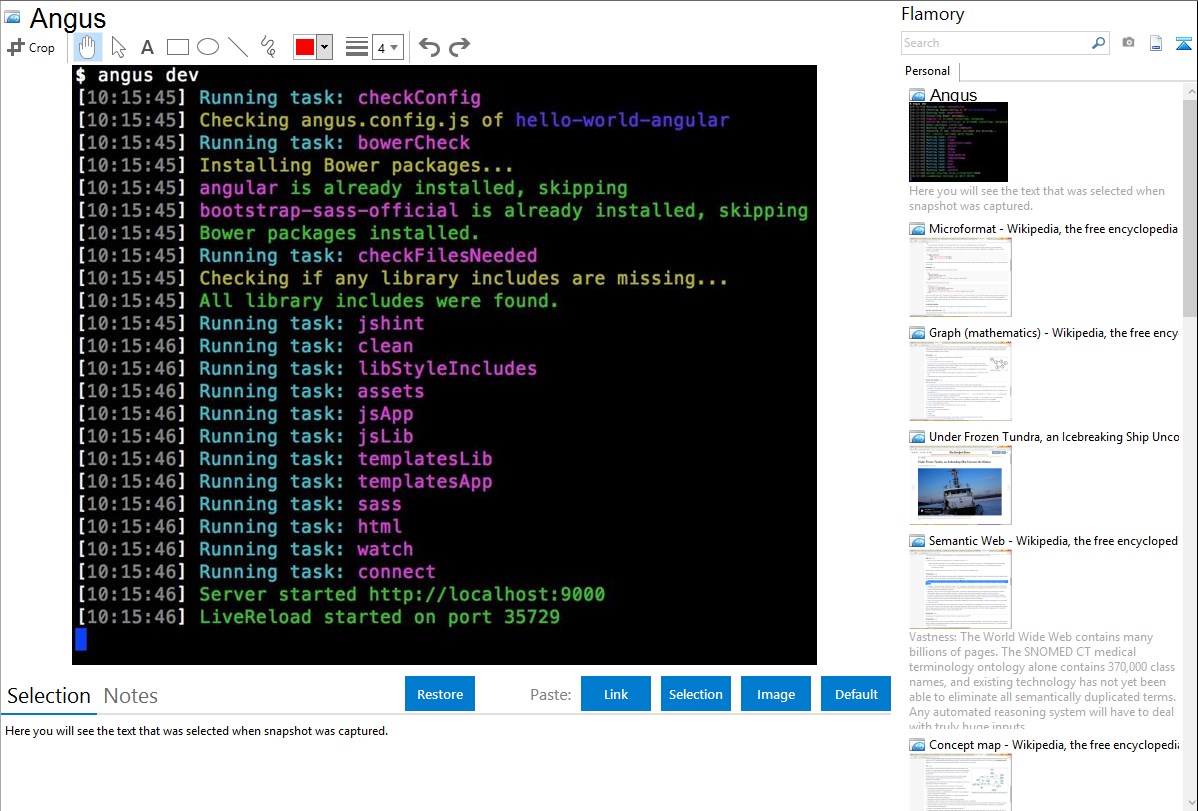The height and width of the screenshot is (811, 1198).
Task: Open the Personal tab
Action: pos(927,71)
